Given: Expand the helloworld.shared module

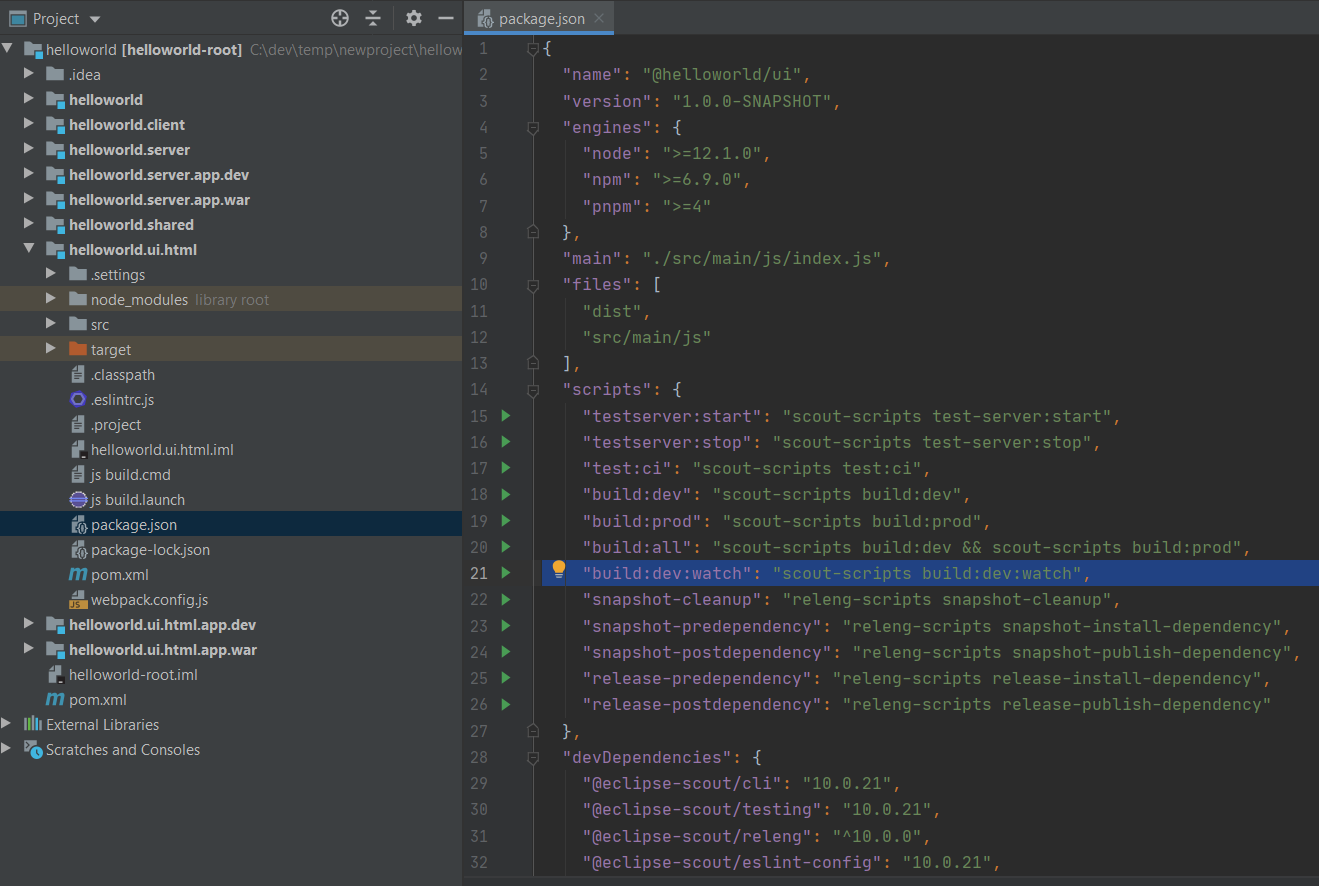Looking at the screenshot, I should 29,224.
